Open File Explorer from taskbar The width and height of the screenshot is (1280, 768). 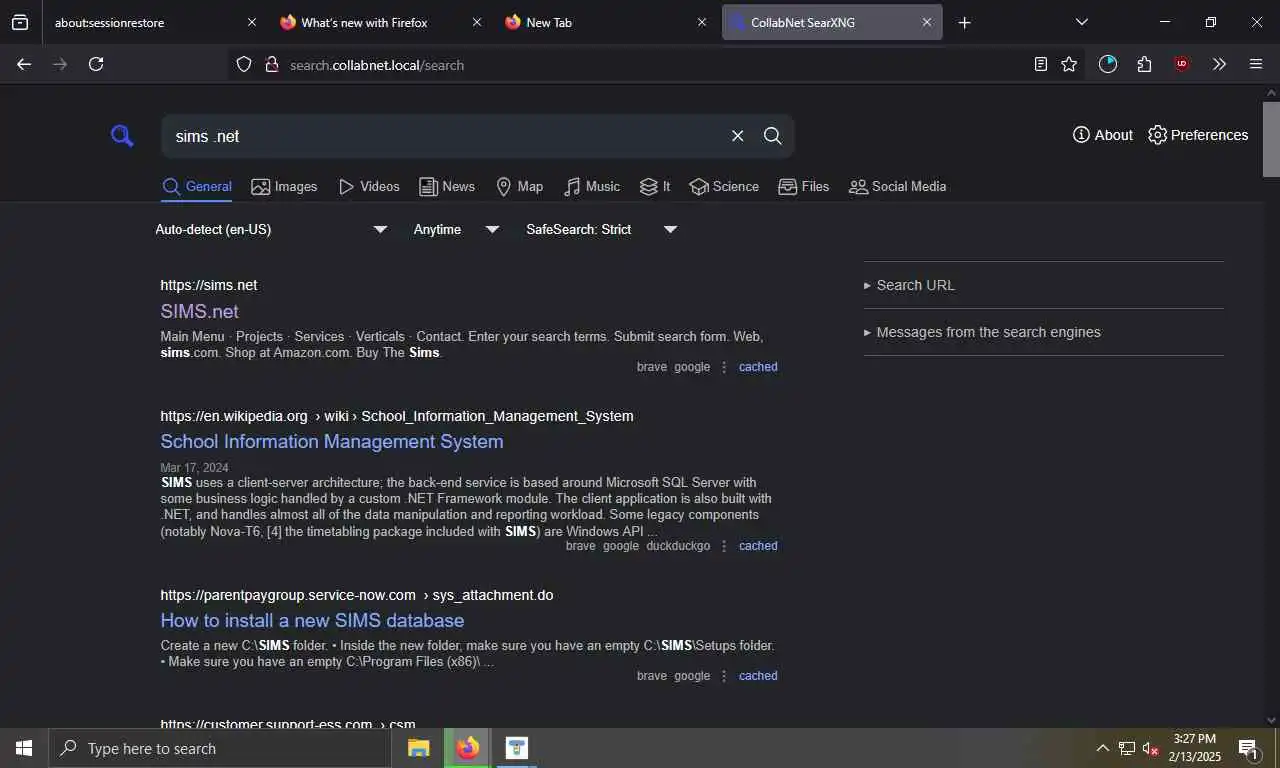pyautogui.click(x=419, y=748)
